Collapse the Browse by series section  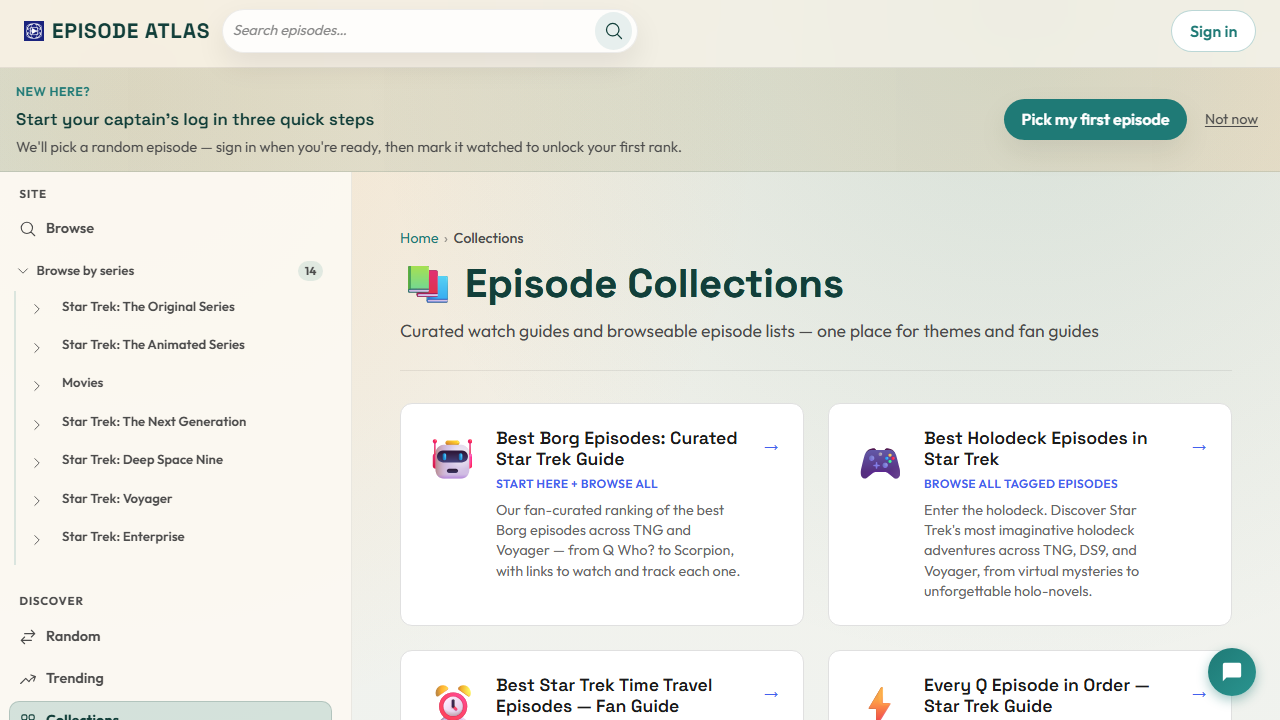click(23, 271)
